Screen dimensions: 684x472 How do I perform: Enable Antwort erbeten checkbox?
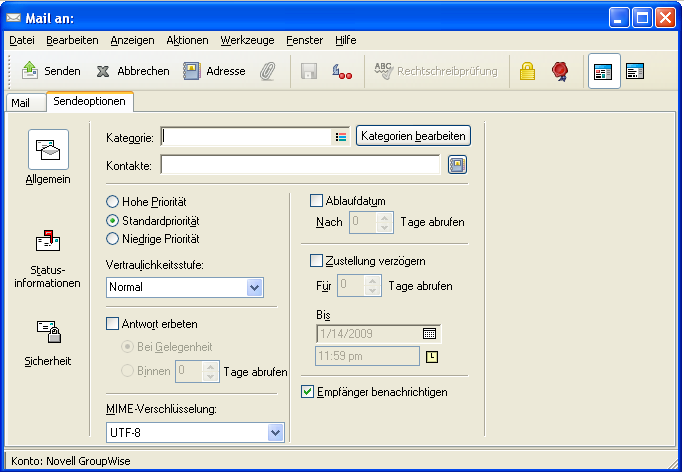click(x=113, y=324)
